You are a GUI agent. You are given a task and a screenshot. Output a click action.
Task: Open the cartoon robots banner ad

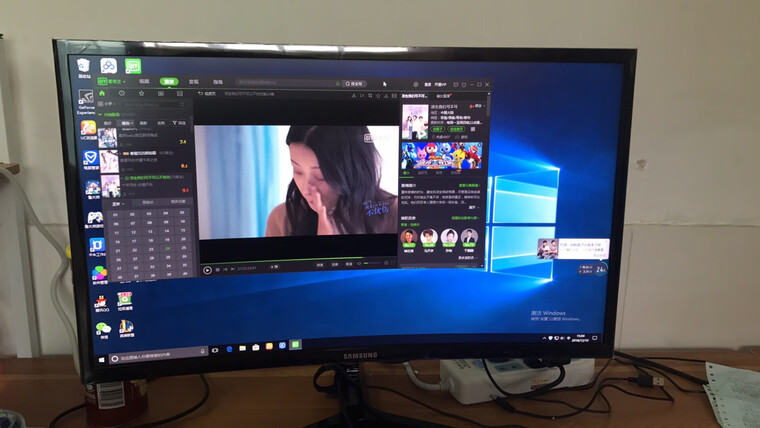(x=442, y=155)
